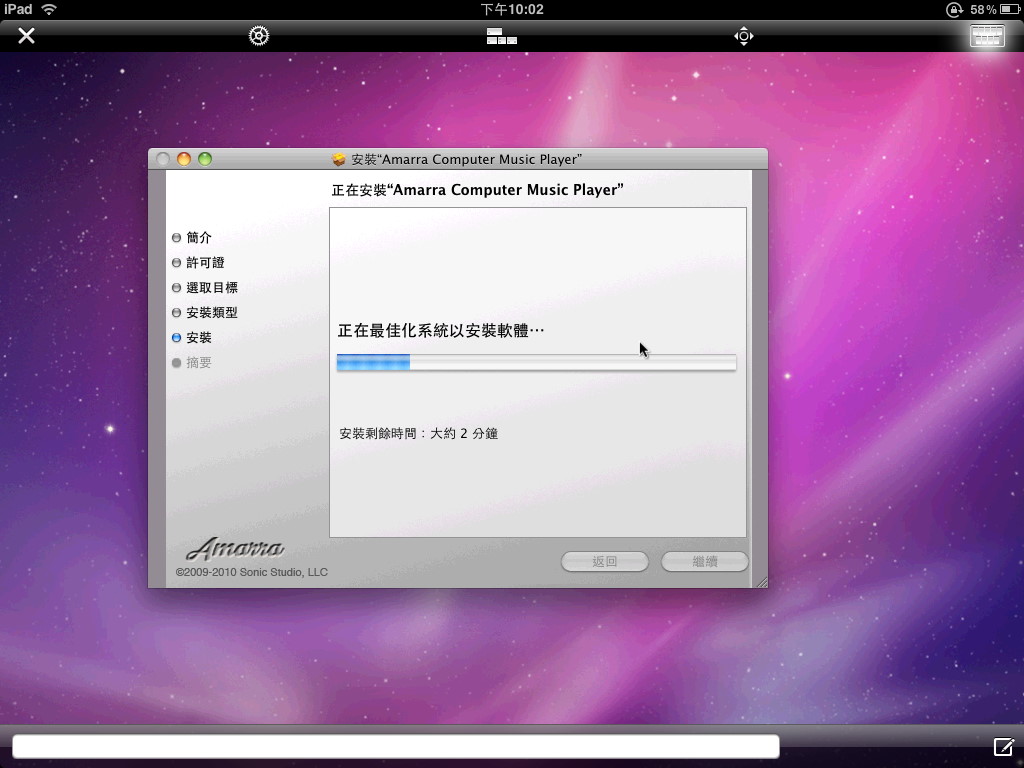The width and height of the screenshot is (1024, 768).
Task: Select the 選取目標 step in sidebar
Action: [205, 287]
